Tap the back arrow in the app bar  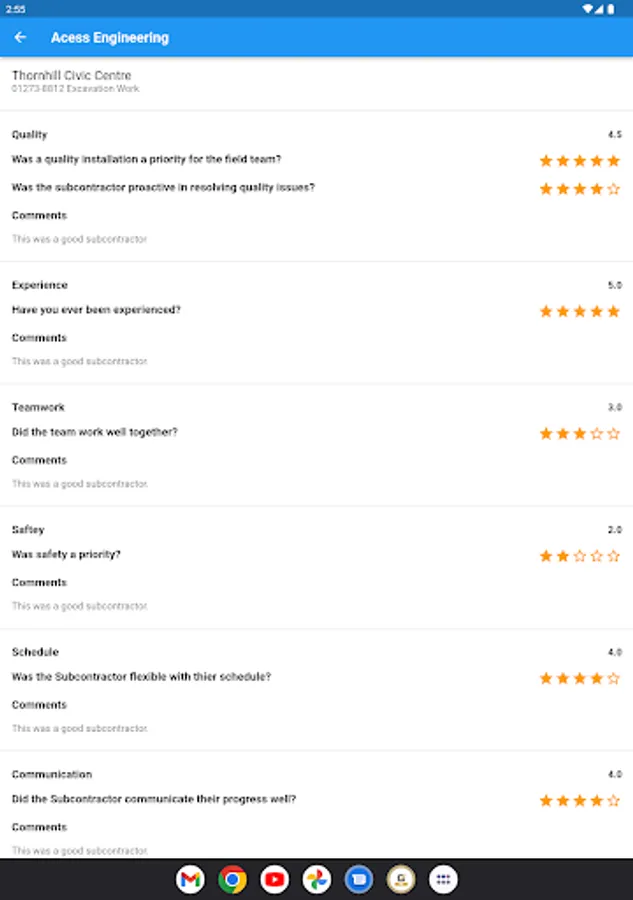point(21,37)
